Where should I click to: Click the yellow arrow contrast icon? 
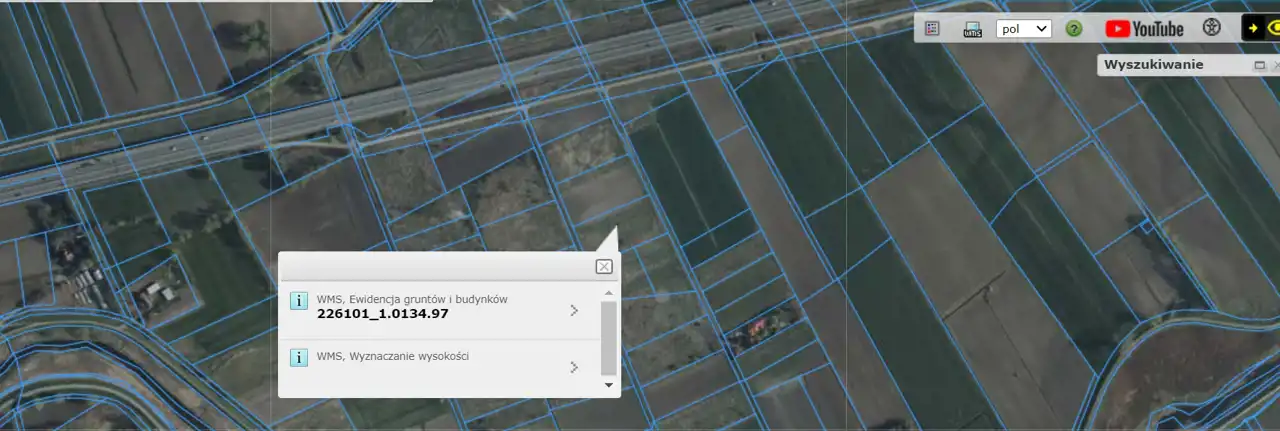[1252, 29]
